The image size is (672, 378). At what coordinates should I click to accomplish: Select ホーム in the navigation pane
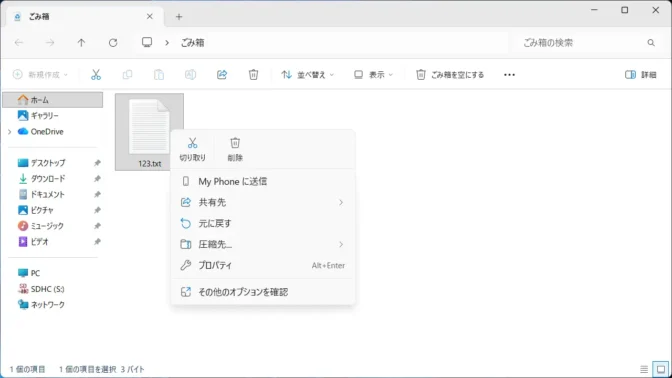click(53, 100)
